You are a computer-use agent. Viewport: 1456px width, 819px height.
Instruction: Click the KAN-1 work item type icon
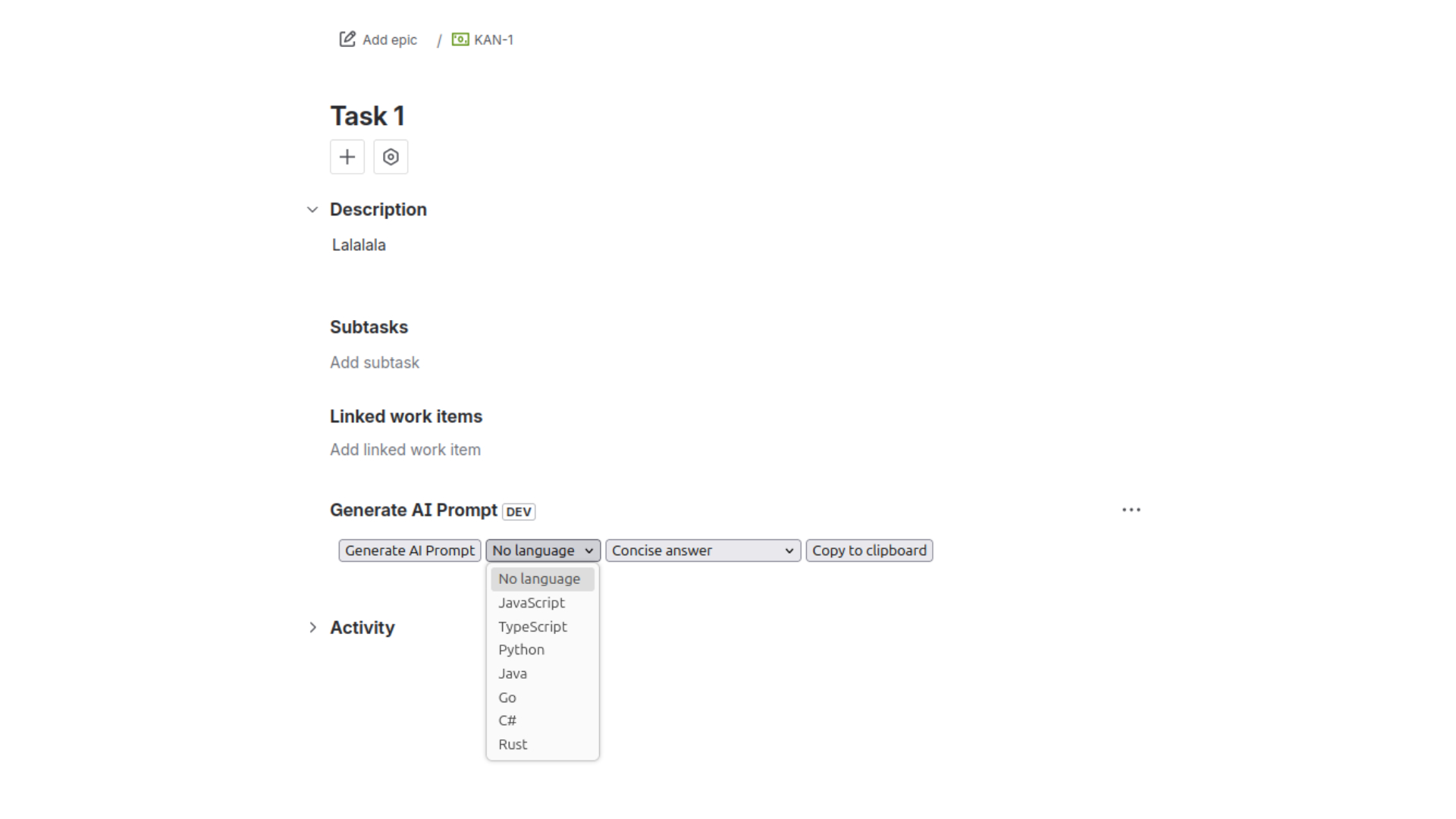click(460, 39)
